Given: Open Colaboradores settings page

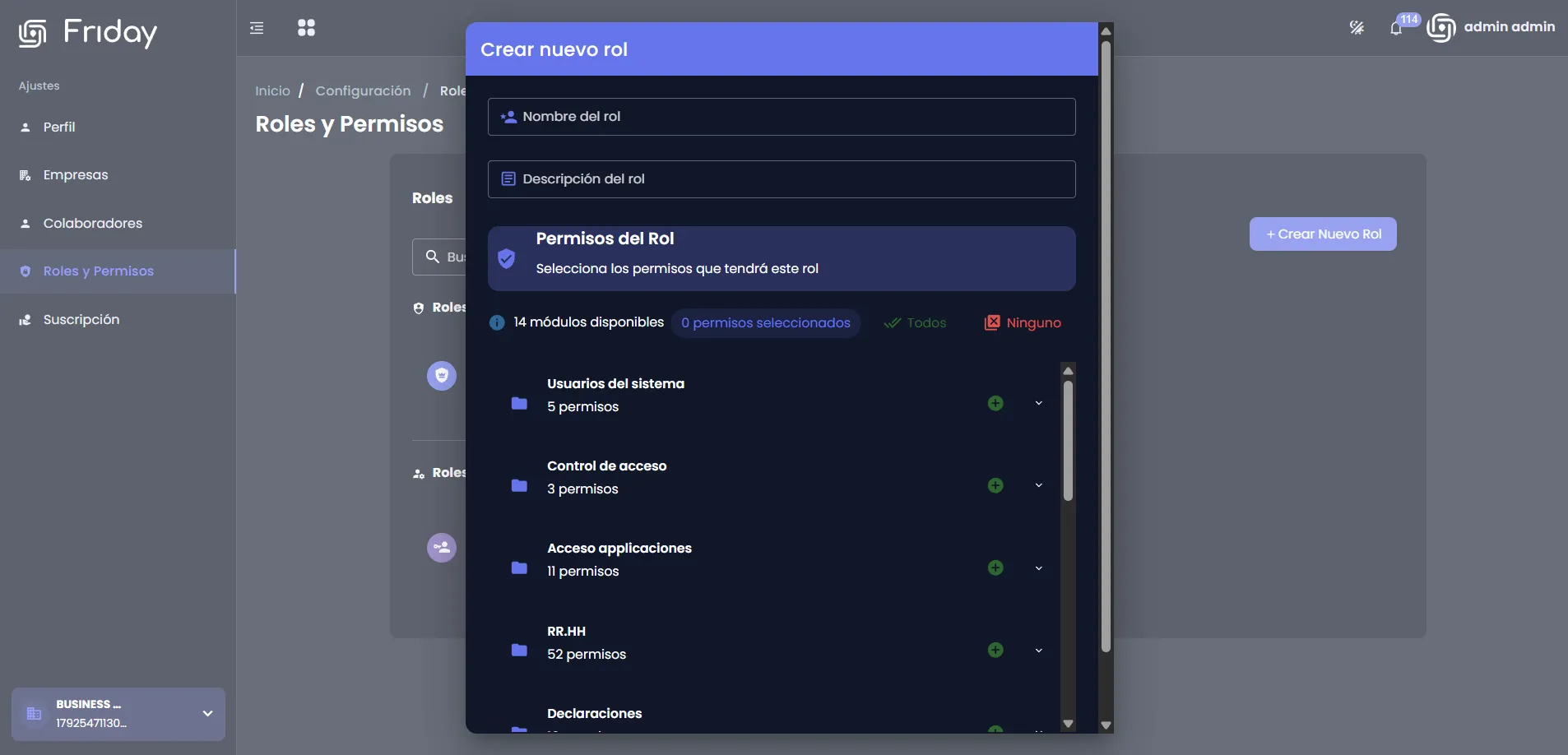Looking at the screenshot, I should point(118,224).
